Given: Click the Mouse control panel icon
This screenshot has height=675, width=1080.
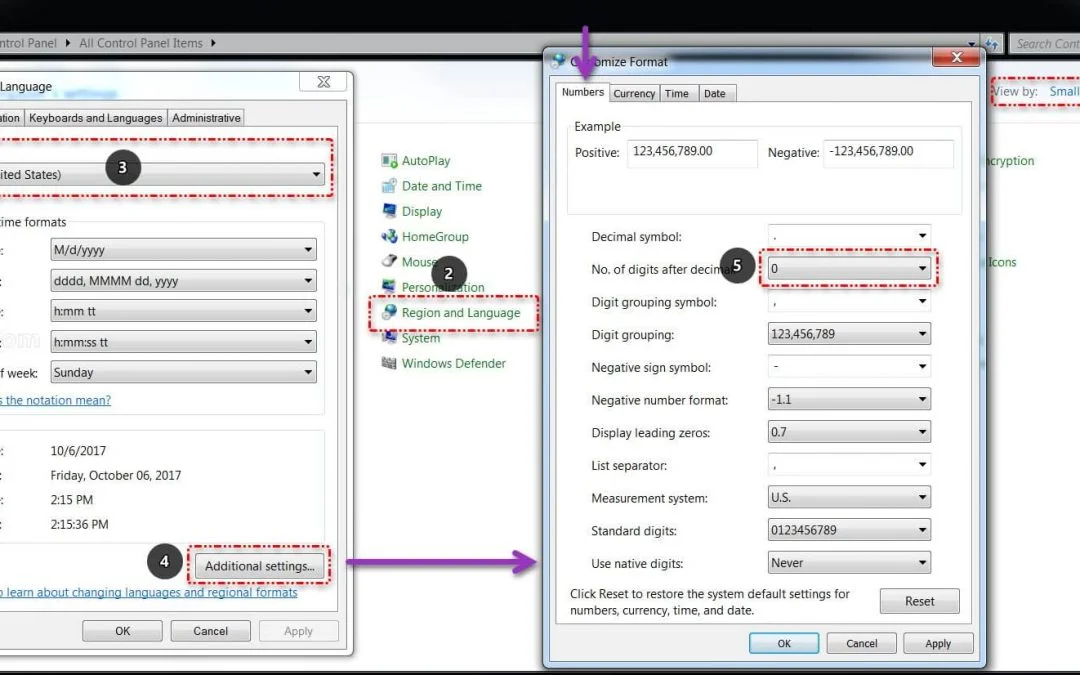Looking at the screenshot, I should [390, 262].
